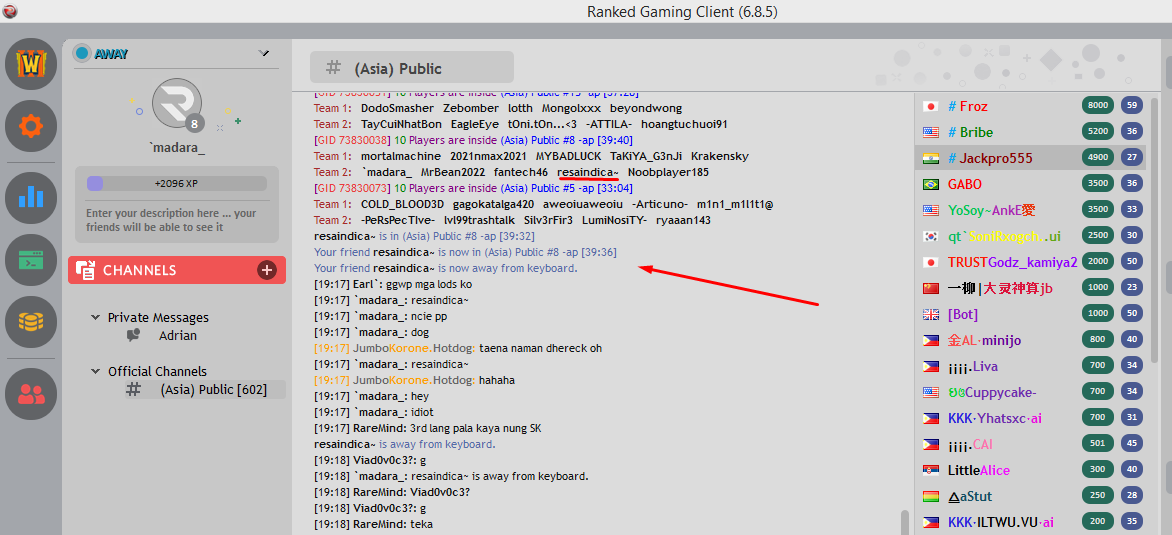The image size is (1172, 535).
Task: Click the hash icon beside (Asia) Public [602]
Action: coord(134,389)
